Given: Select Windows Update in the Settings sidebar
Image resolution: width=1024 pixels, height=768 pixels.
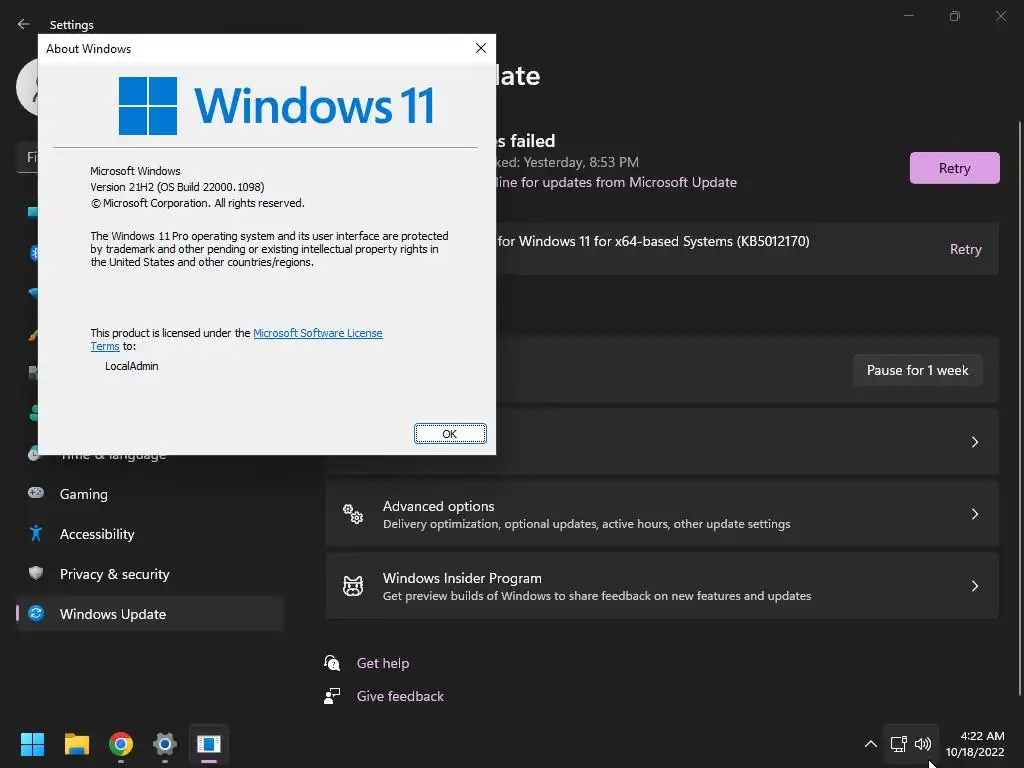Looking at the screenshot, I should (150, 614).
